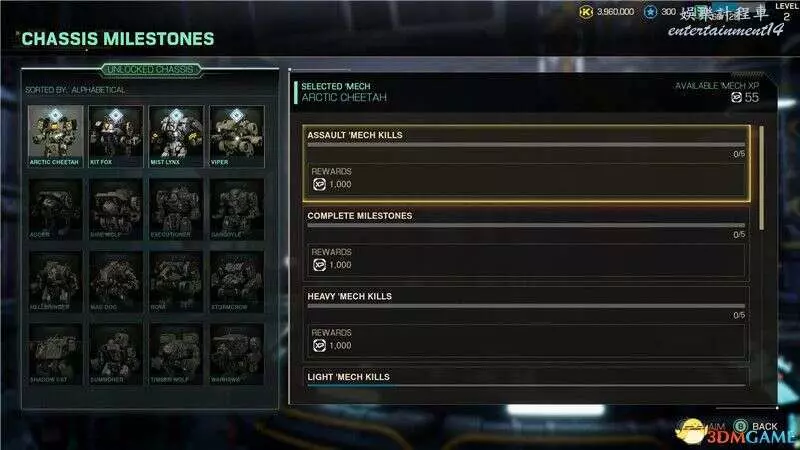
Task: Choose the locked Gargoyle chassis
Action: tap(237, 209)
